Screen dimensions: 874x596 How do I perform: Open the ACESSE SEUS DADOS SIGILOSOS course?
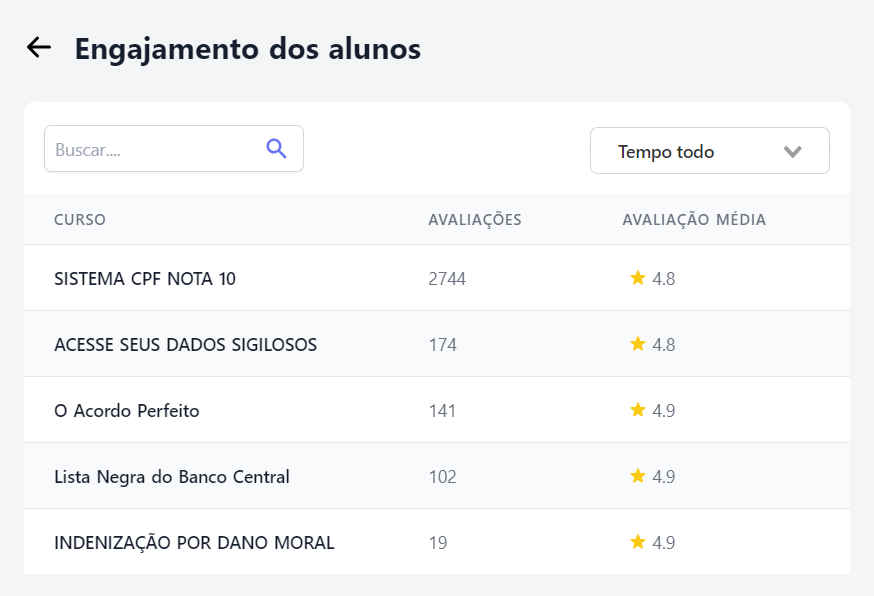[x=186, y=345]
